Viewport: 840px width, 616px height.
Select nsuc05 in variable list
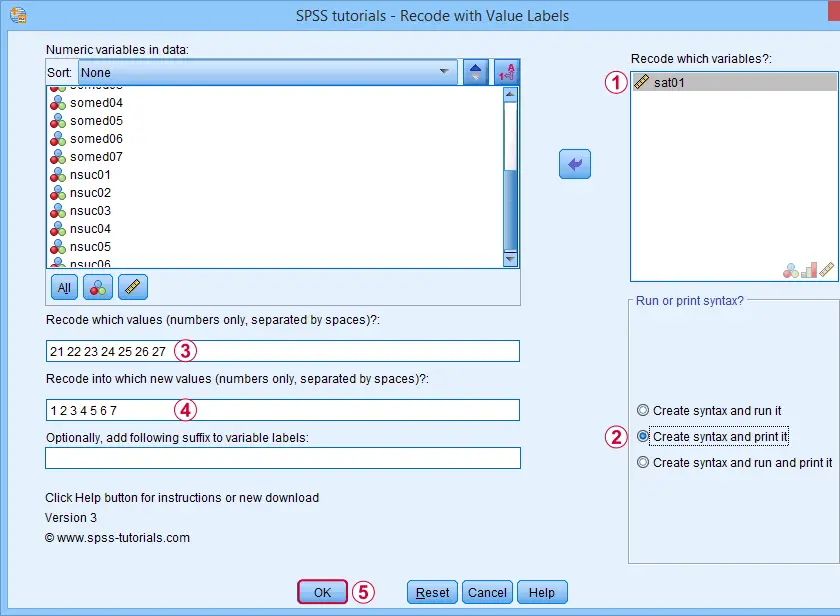pyautogui.click(x=275, y=247)
